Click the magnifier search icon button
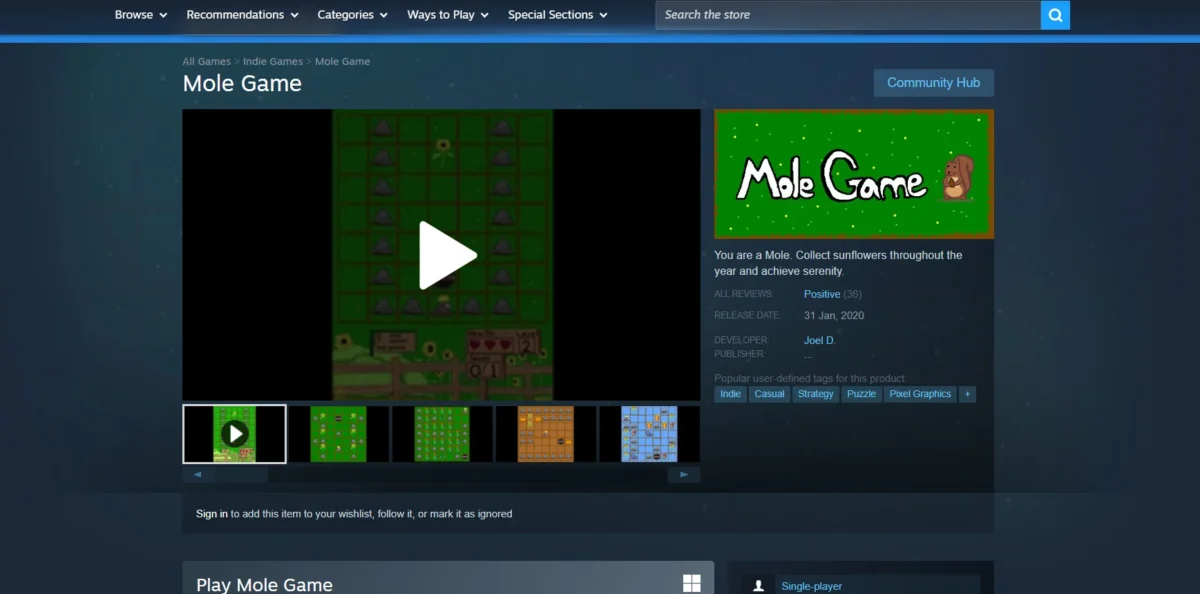The height and width of the screenshot is (594, 1200). click(1055, 15)
